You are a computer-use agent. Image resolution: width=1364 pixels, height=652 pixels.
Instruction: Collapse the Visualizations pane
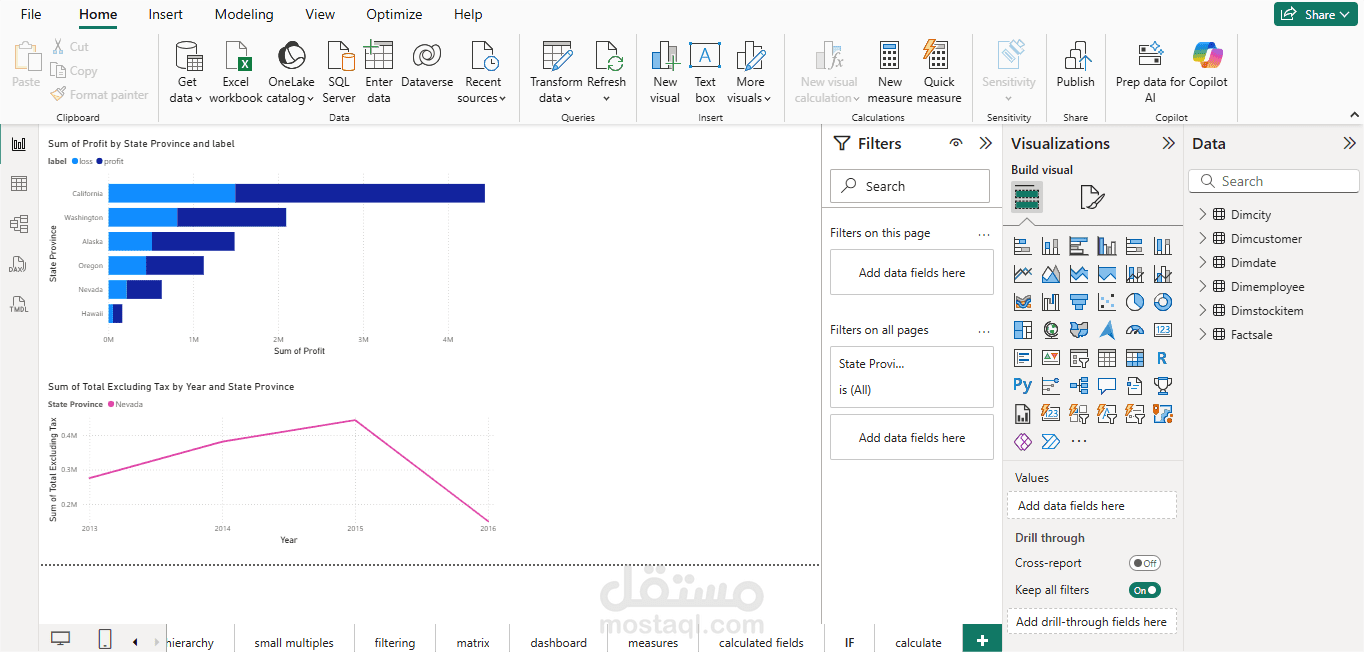coord(1168,143)
